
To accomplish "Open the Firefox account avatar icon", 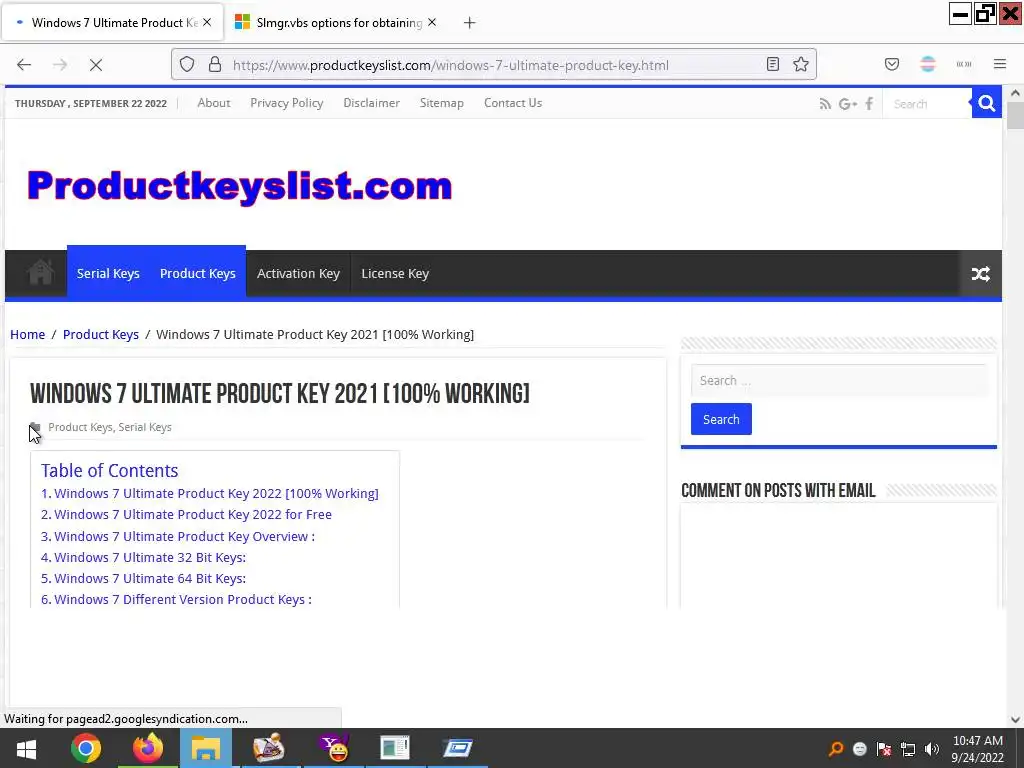I will click(x=927, y=64).
